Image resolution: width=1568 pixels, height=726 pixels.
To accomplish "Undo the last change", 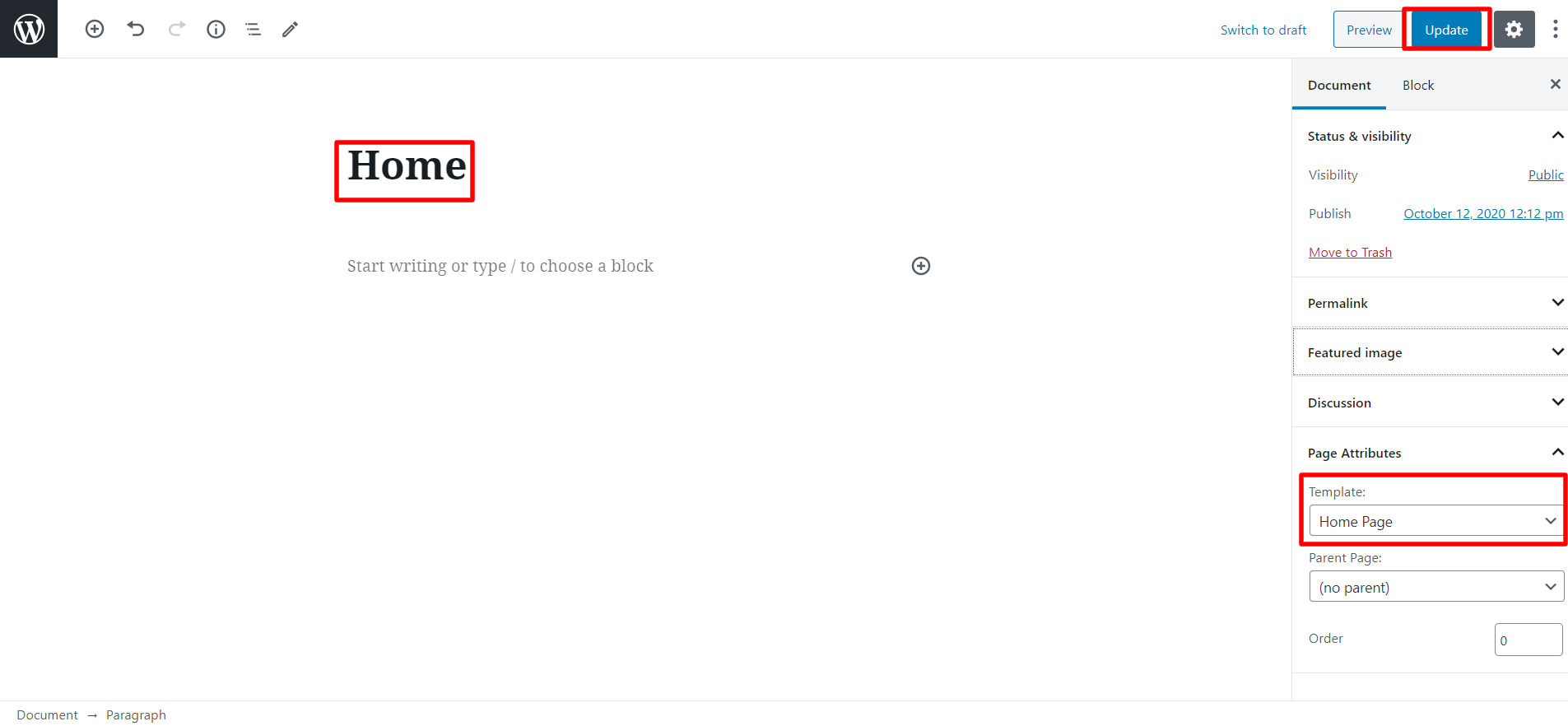I will pos(136,29).
